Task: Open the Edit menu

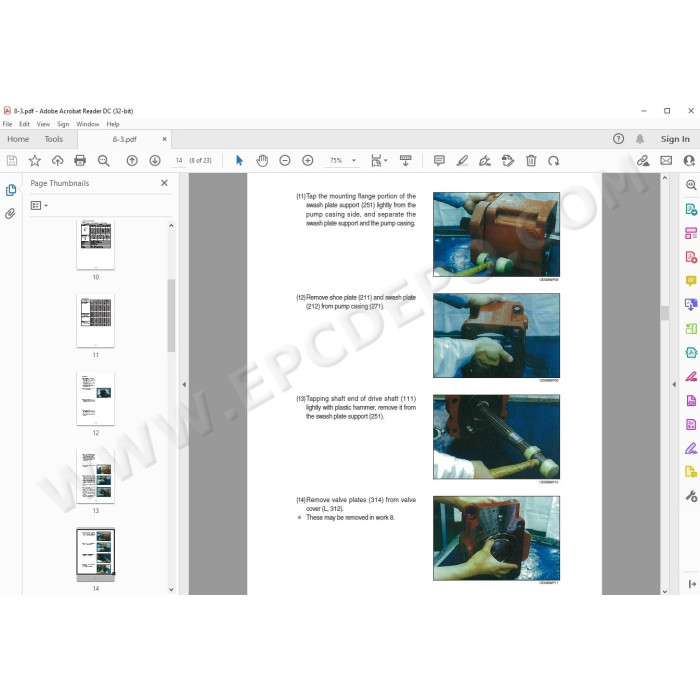Action: tap(24, 124)
